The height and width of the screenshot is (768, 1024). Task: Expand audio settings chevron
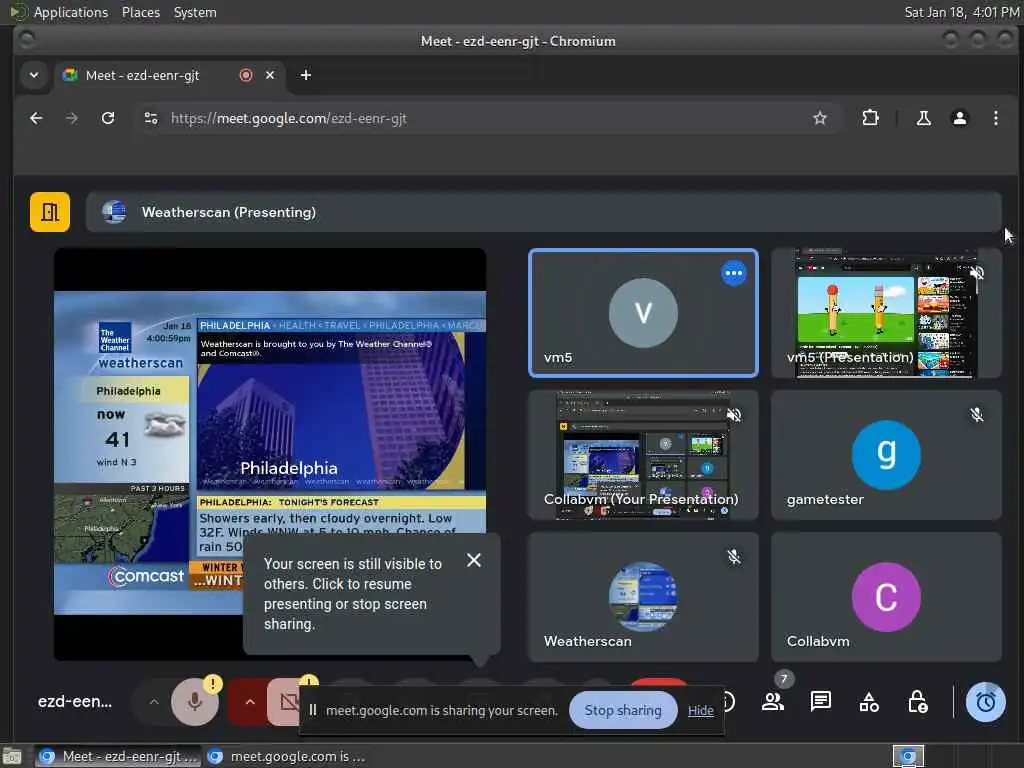click(153, 702)
